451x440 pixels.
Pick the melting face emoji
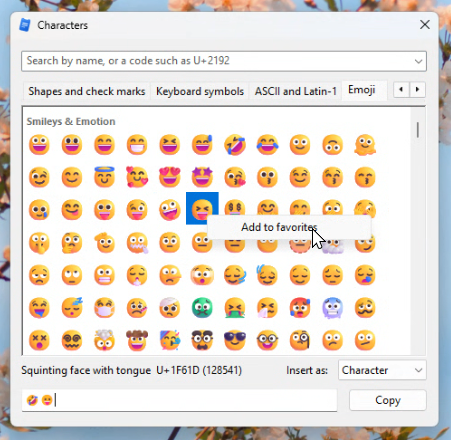click(x=365, y=145)
